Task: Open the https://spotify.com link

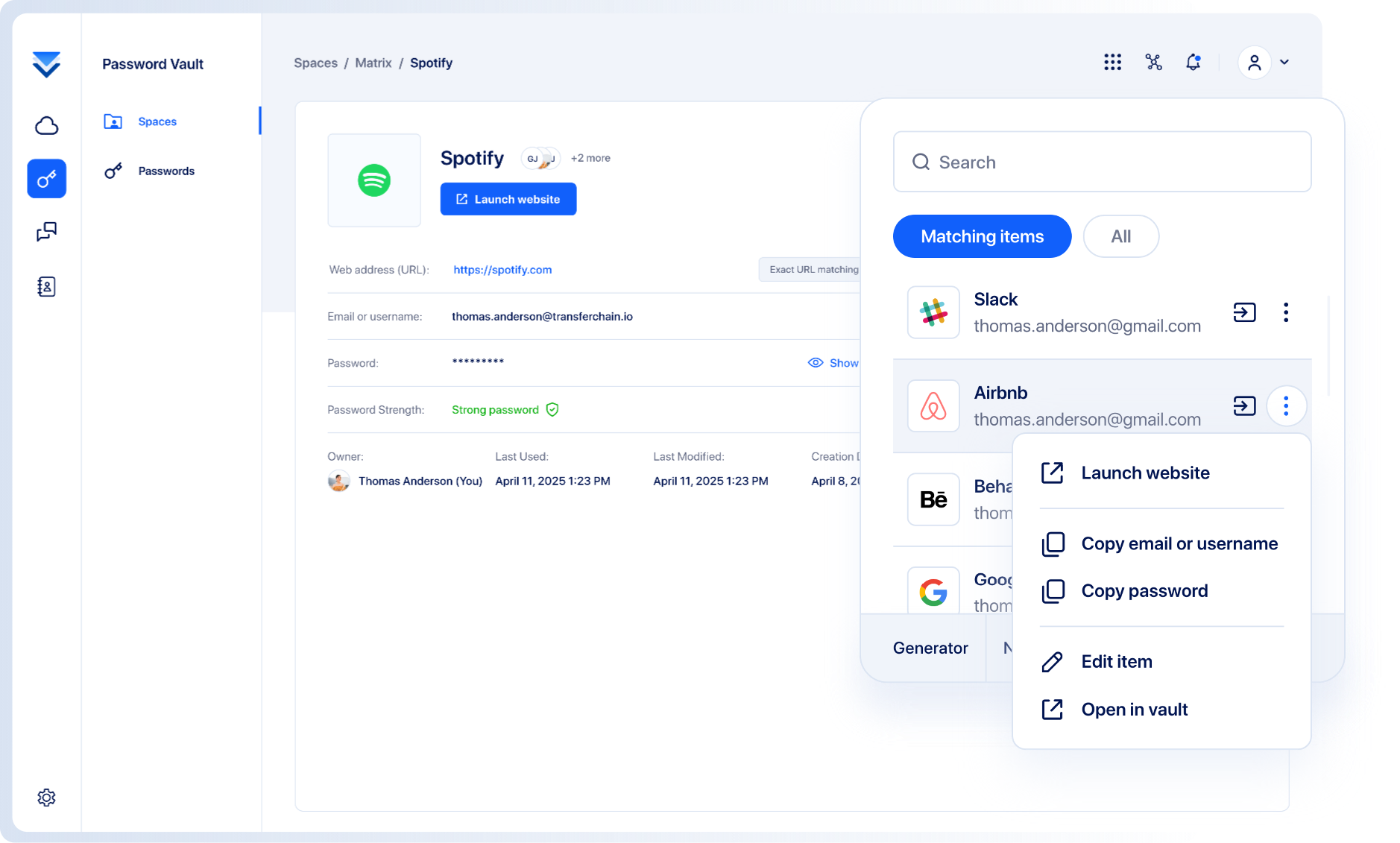Action: tap(502, 270)
